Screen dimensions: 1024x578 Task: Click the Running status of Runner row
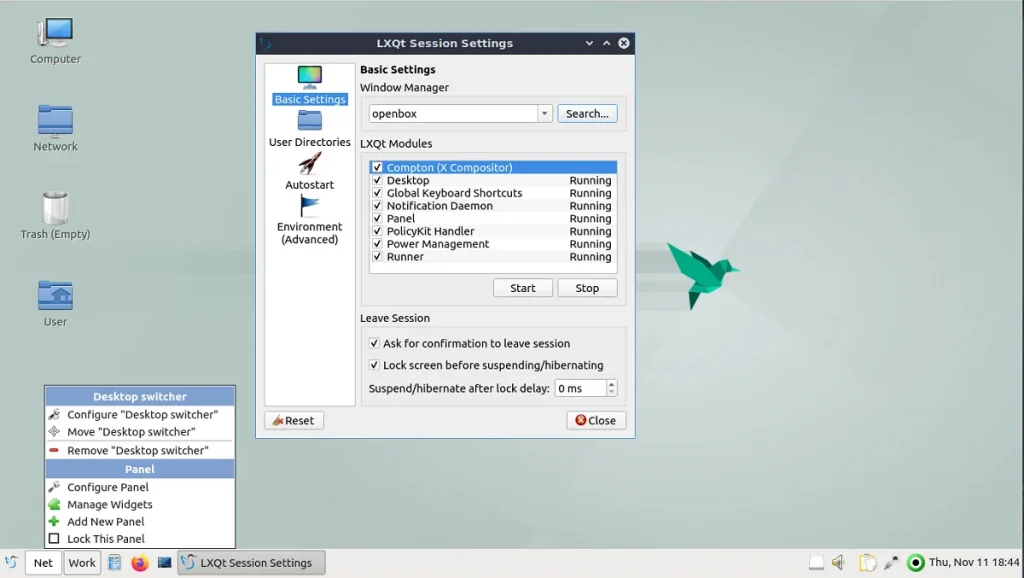click(x=590, y=257)
